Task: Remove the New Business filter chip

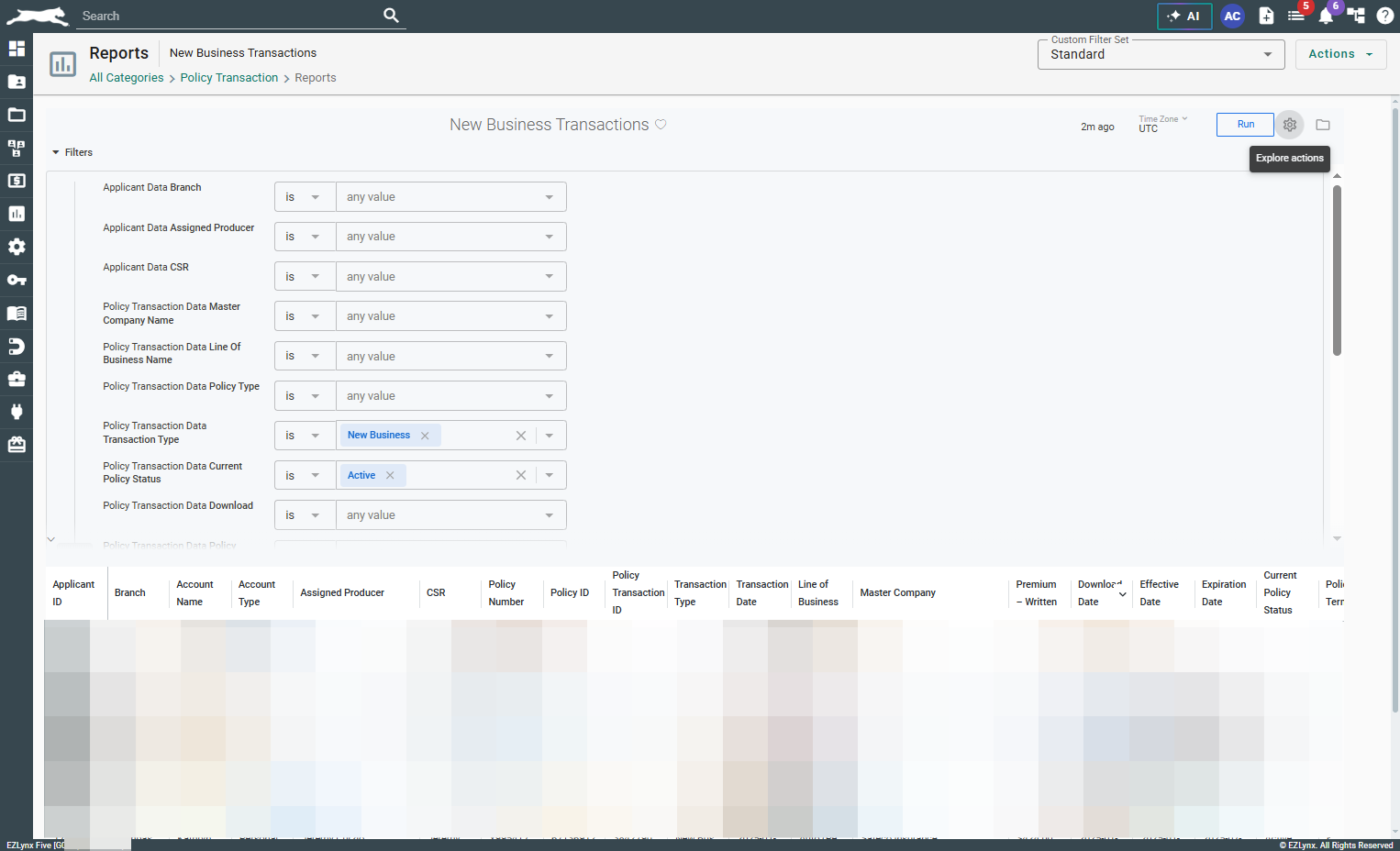Action: pyautogui.click(x=425, y=436)
